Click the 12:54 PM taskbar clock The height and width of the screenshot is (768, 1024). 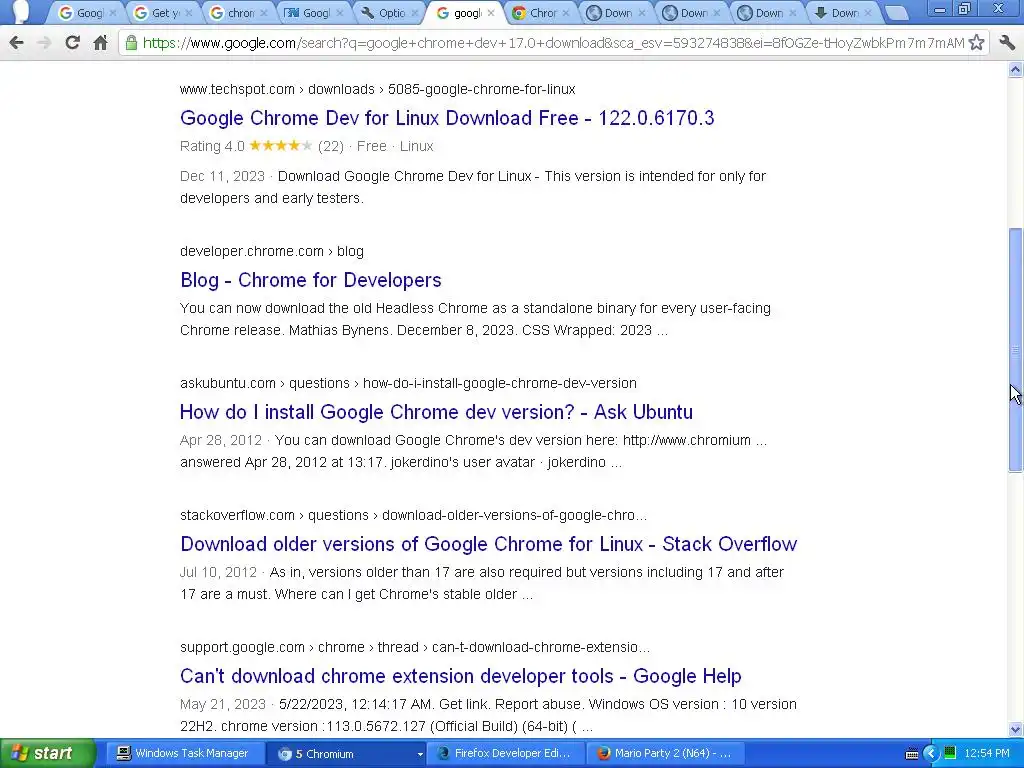pos(987,754)
